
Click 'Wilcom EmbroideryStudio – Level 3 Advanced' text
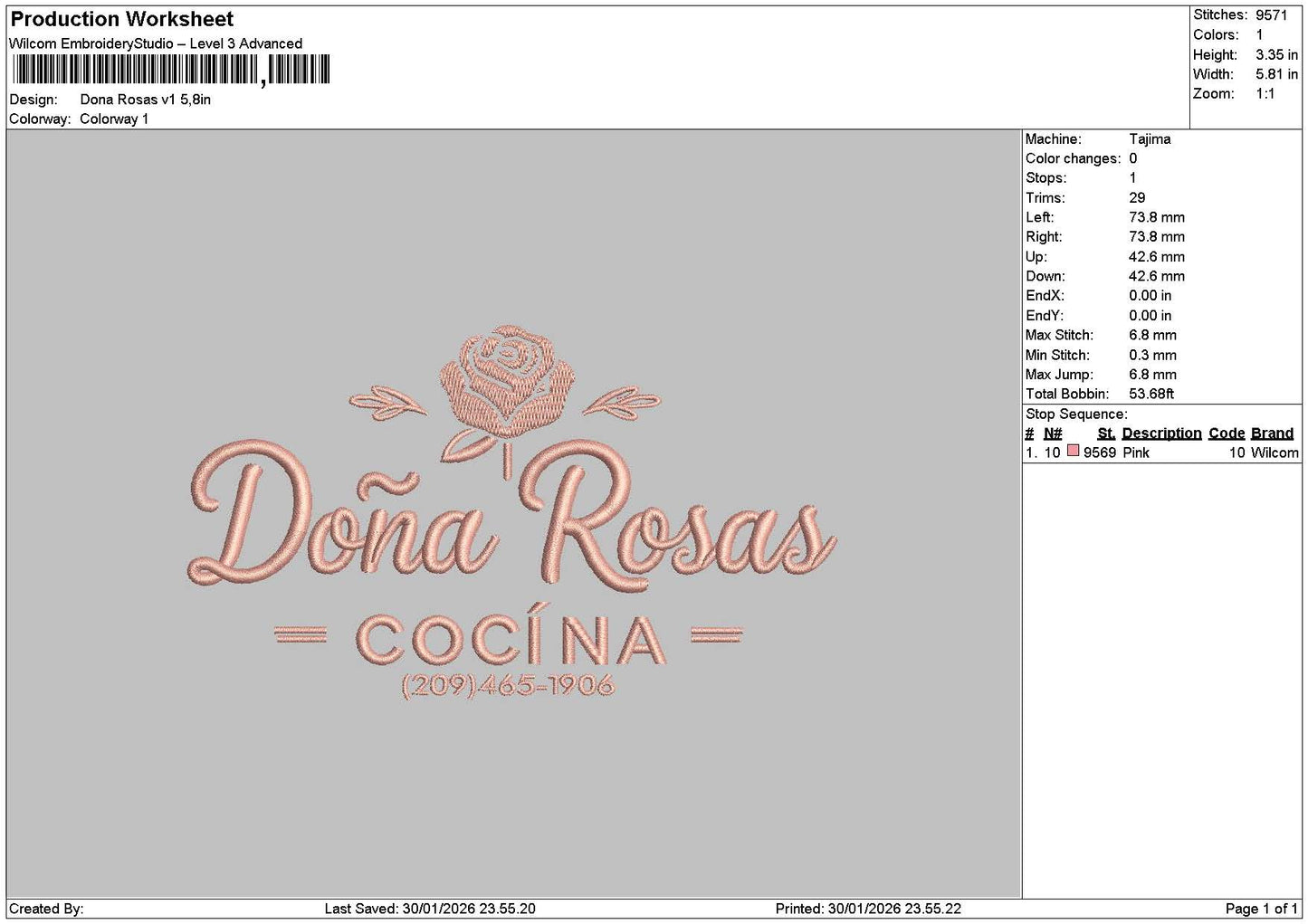tap(156, 43)
